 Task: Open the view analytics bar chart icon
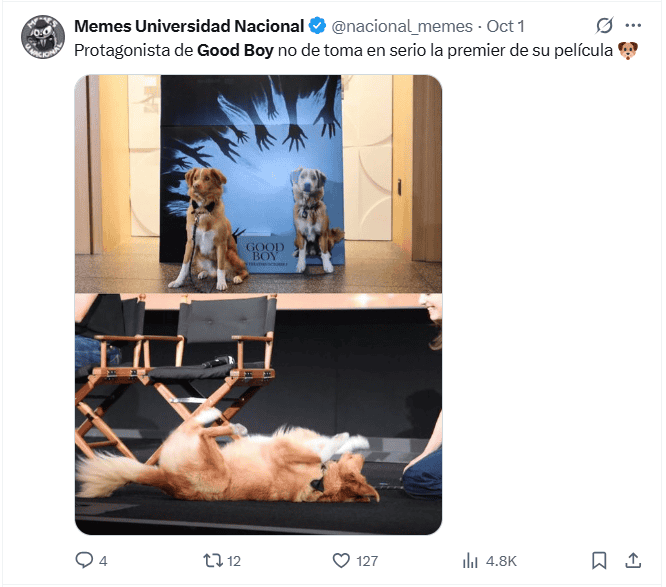(470, 560)
